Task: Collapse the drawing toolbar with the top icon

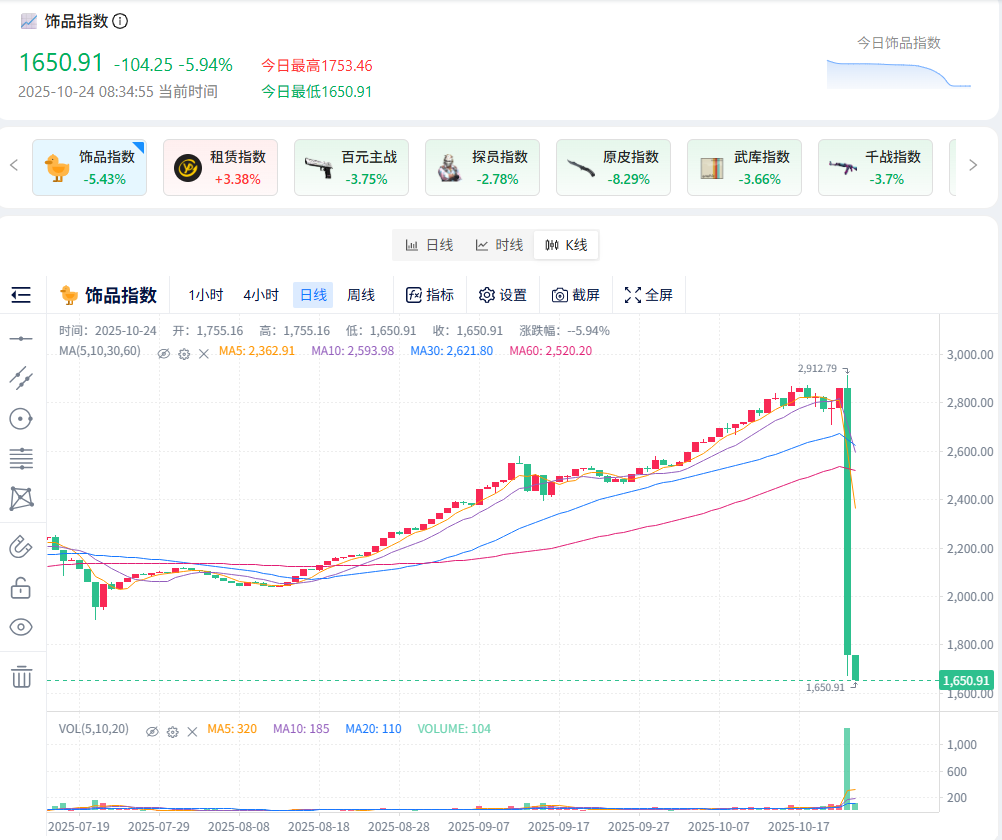Action: (x=21, y=295)
